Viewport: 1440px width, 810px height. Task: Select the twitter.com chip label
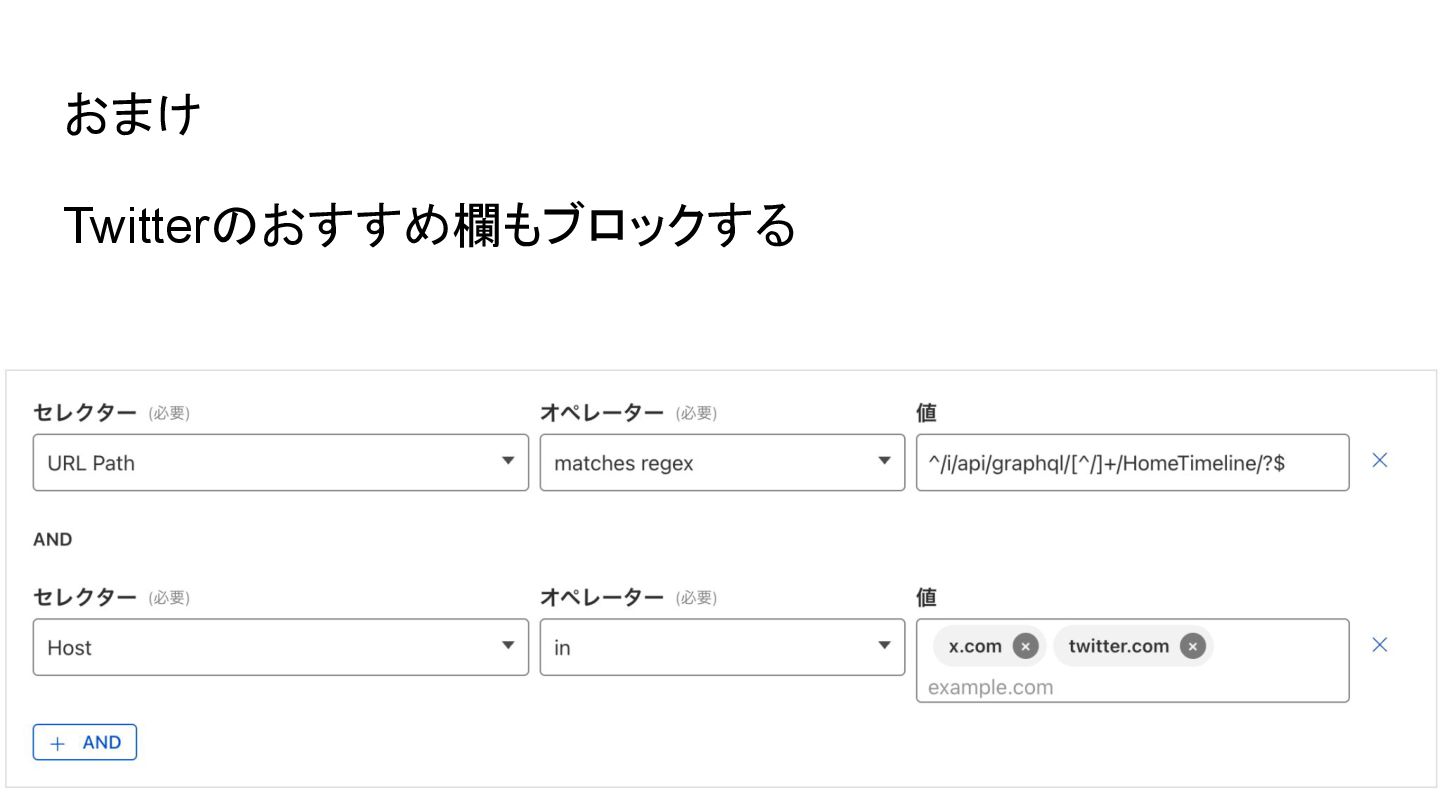[1118, 646]
